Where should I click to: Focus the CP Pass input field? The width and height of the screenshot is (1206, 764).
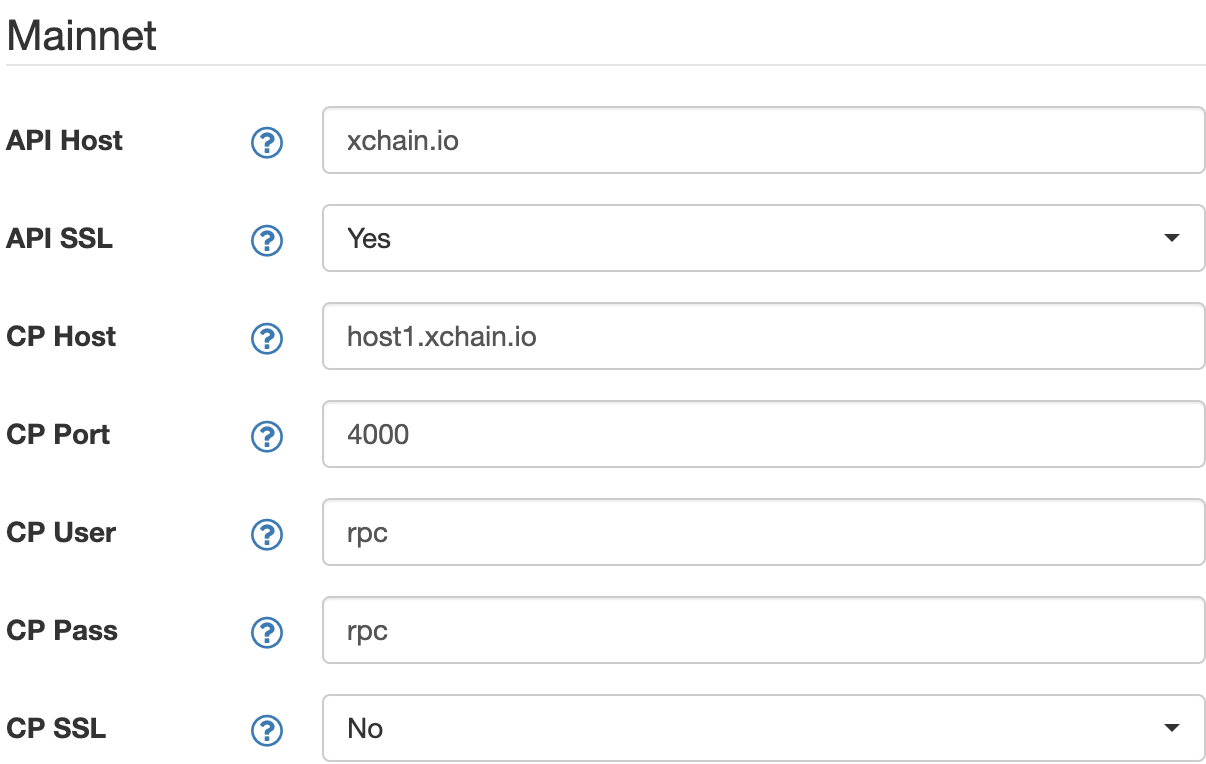[x=763, y=630]
